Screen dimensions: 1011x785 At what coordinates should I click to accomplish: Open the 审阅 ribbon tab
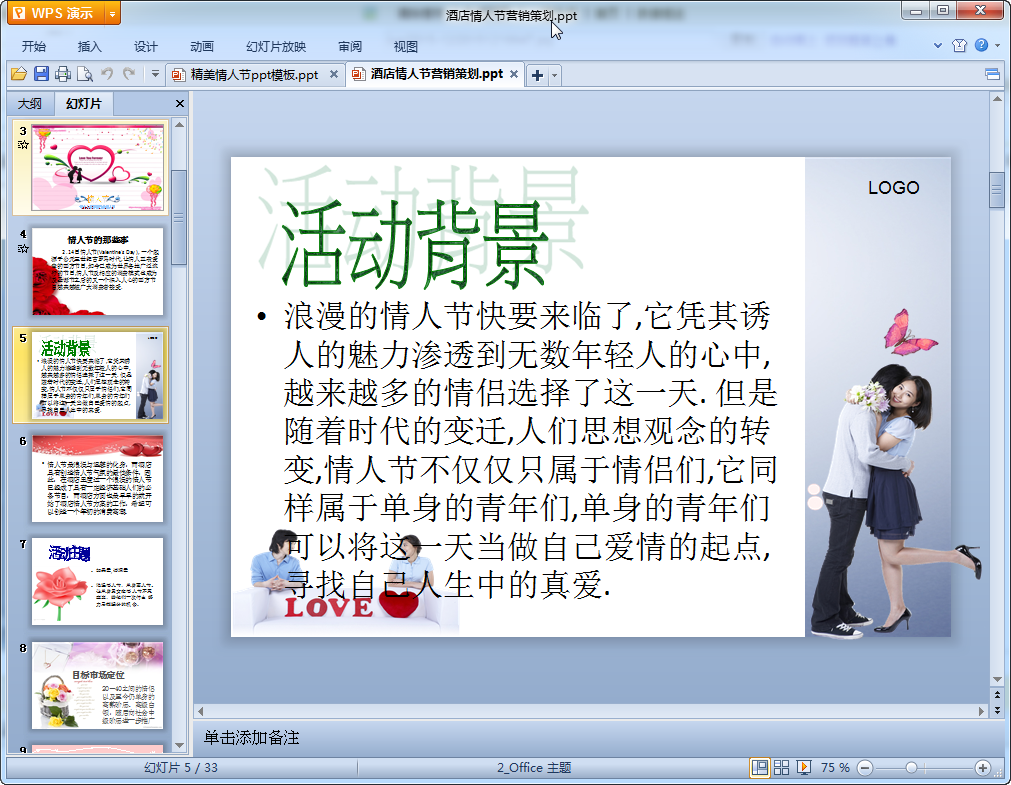tap(350, 46)
